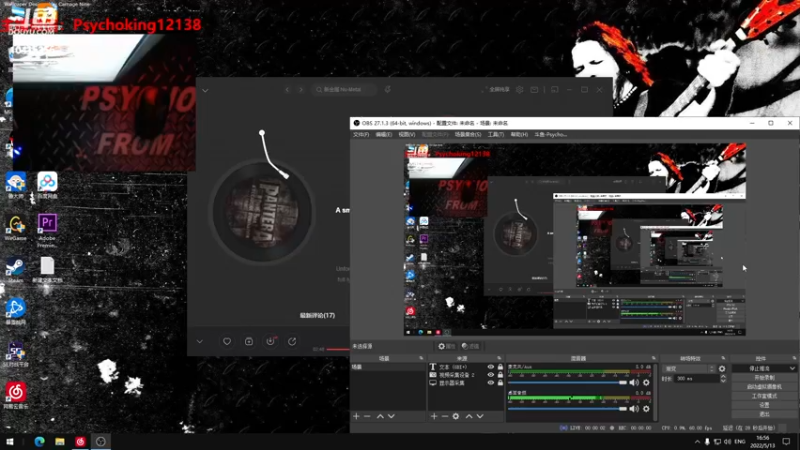Screen dimensions: 800x450
Task: Click voice search microphone in music player
Action: pos(388,89)
